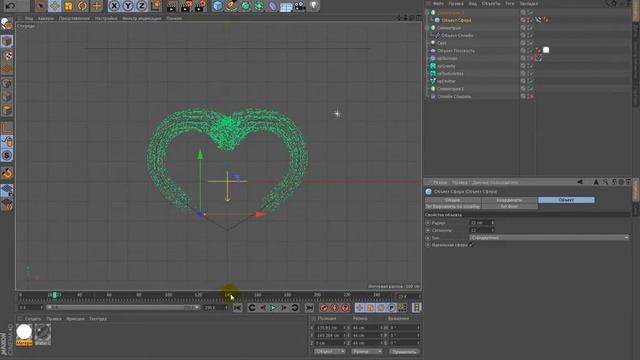Click the white material tag on Объект Плоскость
The image size is (640, 360).
coord(546,50)
